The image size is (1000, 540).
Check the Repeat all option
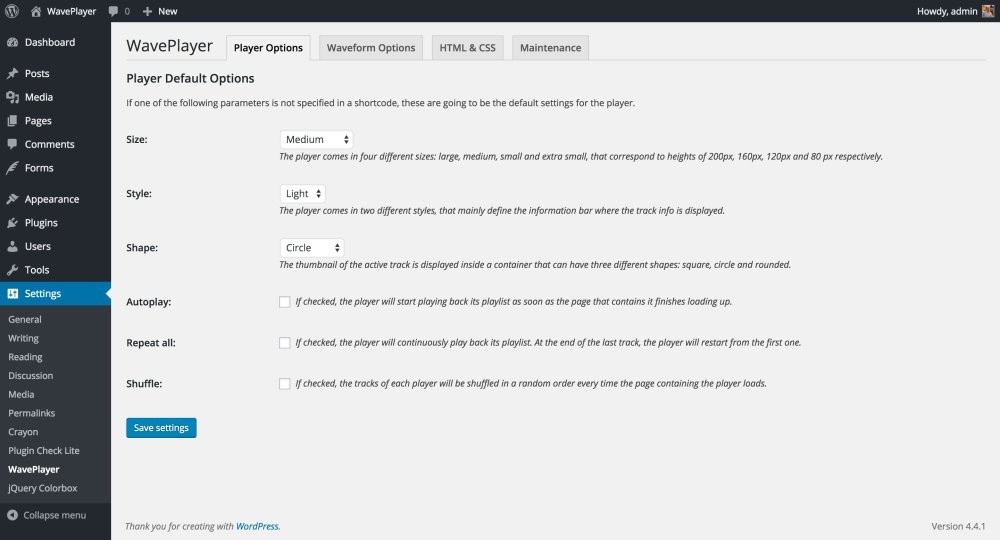[285, 342]
